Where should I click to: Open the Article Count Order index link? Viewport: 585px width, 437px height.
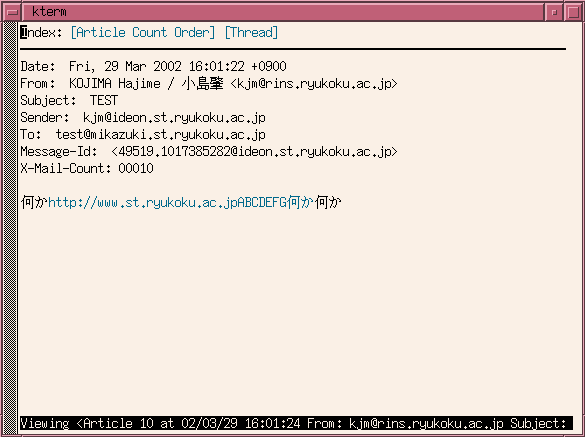coord(143,32)
